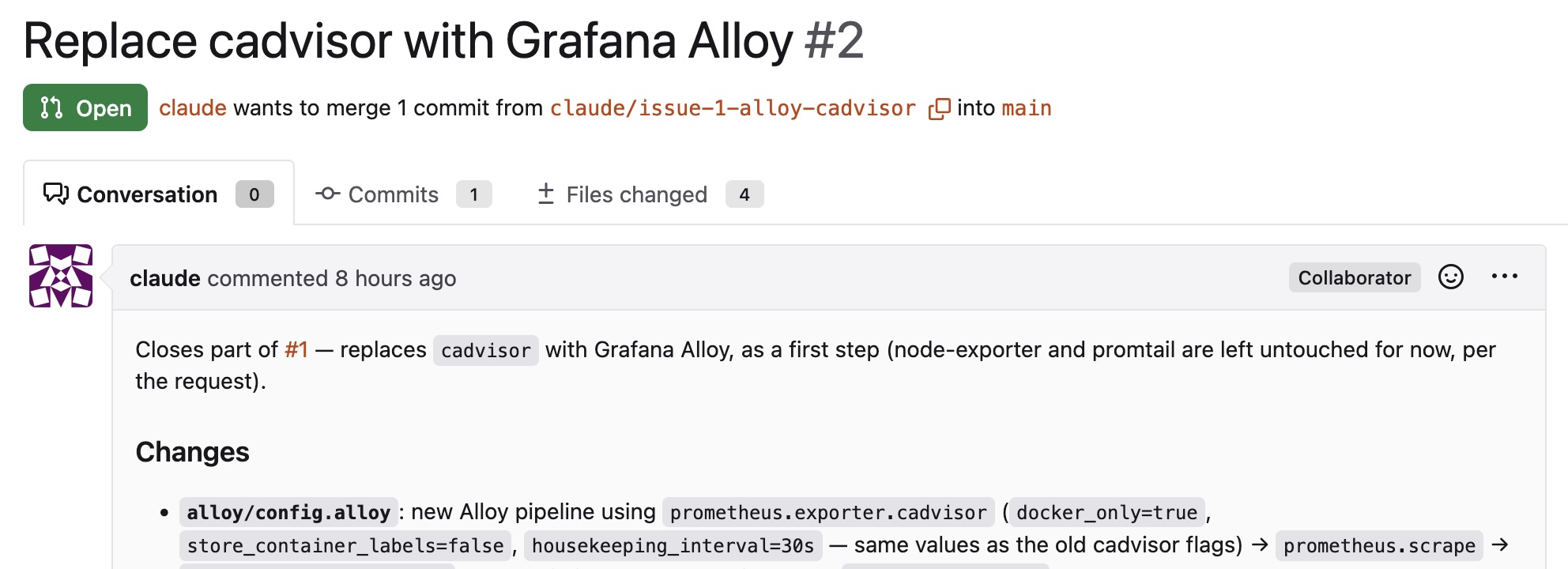Click the Files changed diff icon
Viewport: 1568px width, 569px height.
click(545, 194)
